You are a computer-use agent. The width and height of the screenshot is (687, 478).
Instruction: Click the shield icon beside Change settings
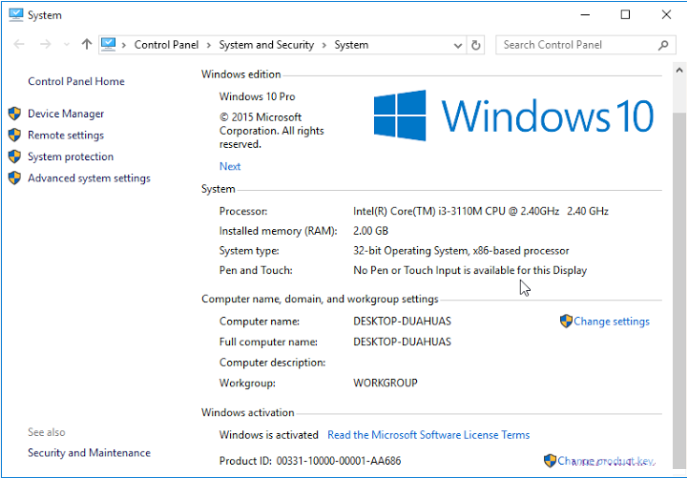(x=566, y=321)
